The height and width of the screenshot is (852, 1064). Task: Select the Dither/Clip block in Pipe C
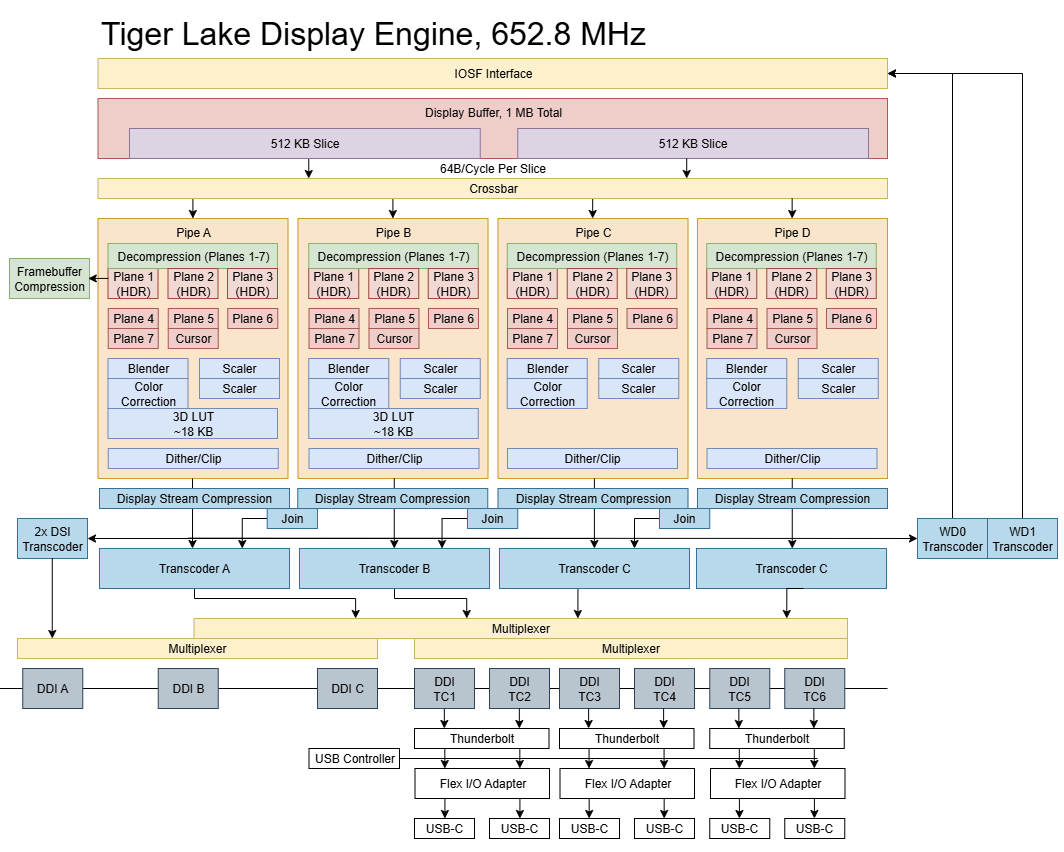tap(592, 459)
